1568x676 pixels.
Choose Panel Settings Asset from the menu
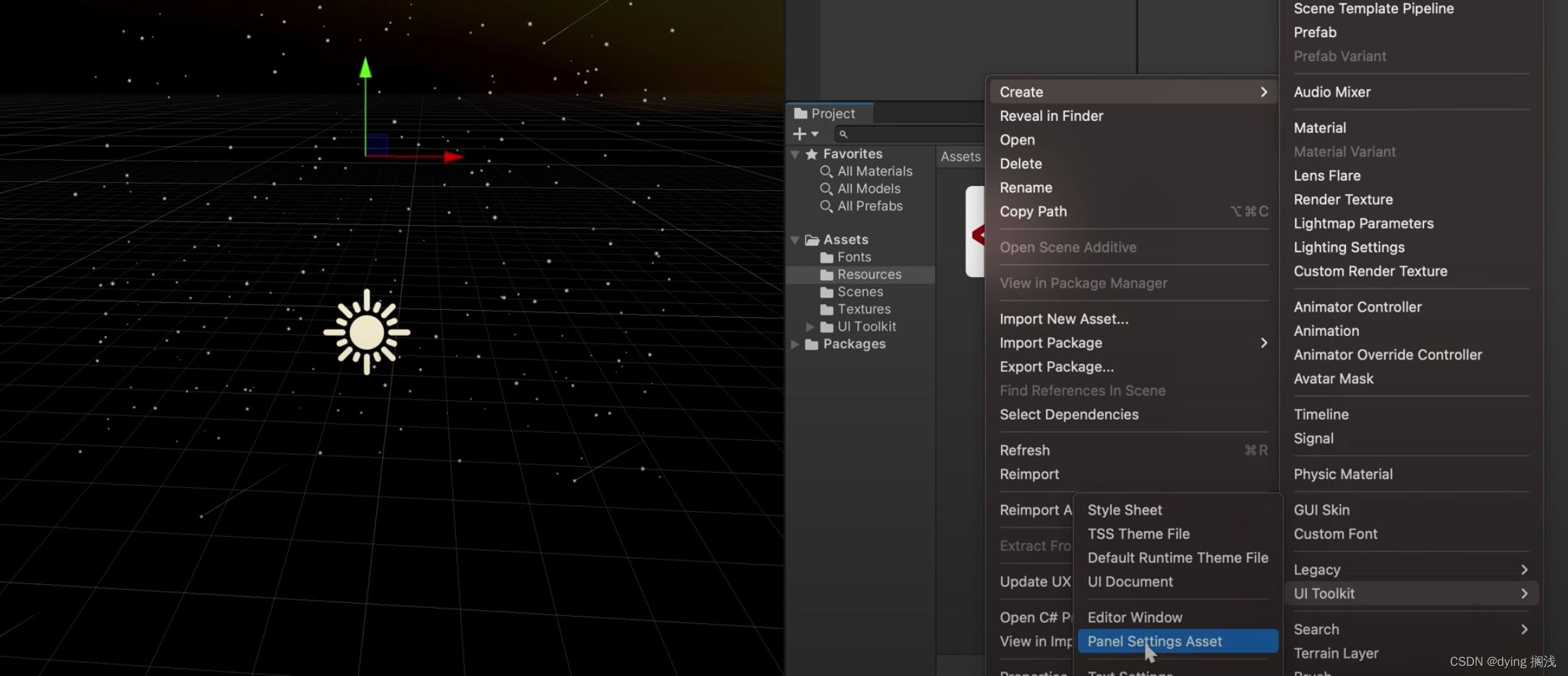pos(1154,641)
